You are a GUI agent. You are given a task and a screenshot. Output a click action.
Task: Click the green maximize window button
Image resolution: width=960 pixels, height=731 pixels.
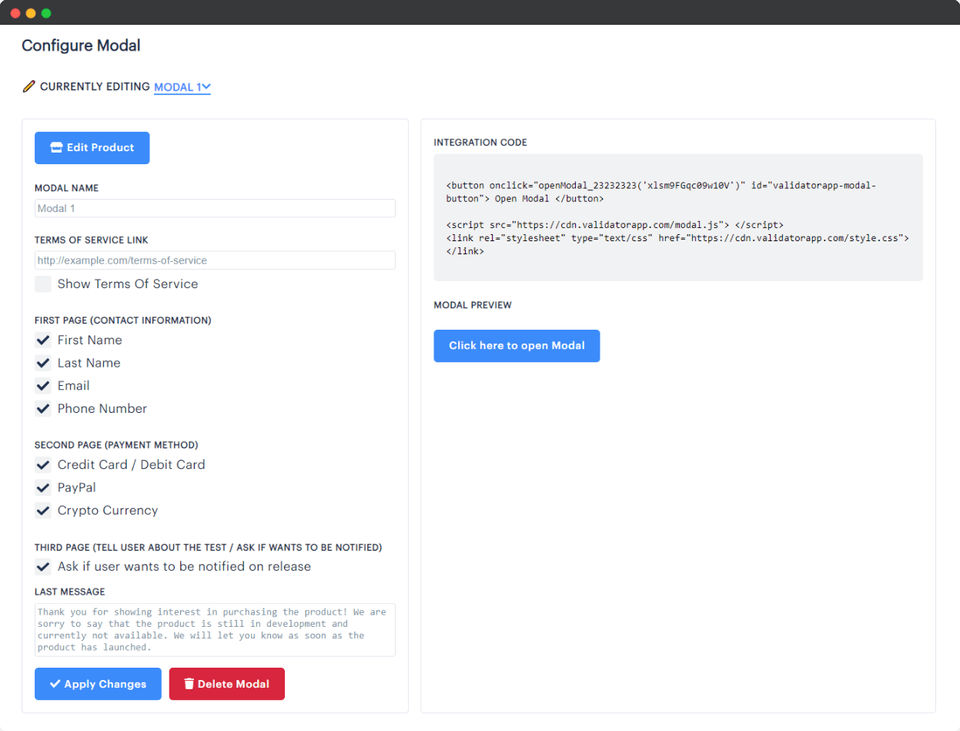pos(46,13)
